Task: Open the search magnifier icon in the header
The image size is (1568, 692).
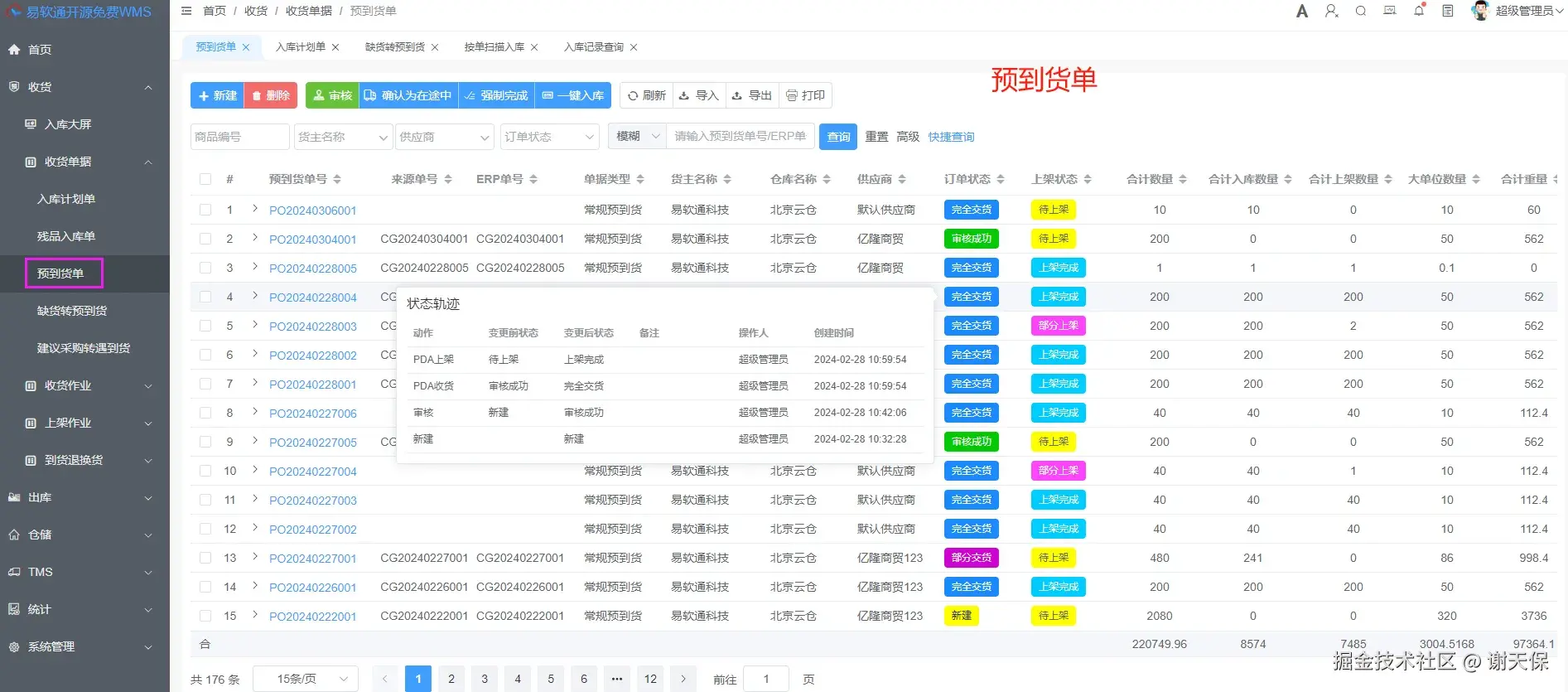Action: pos(1360,11)
